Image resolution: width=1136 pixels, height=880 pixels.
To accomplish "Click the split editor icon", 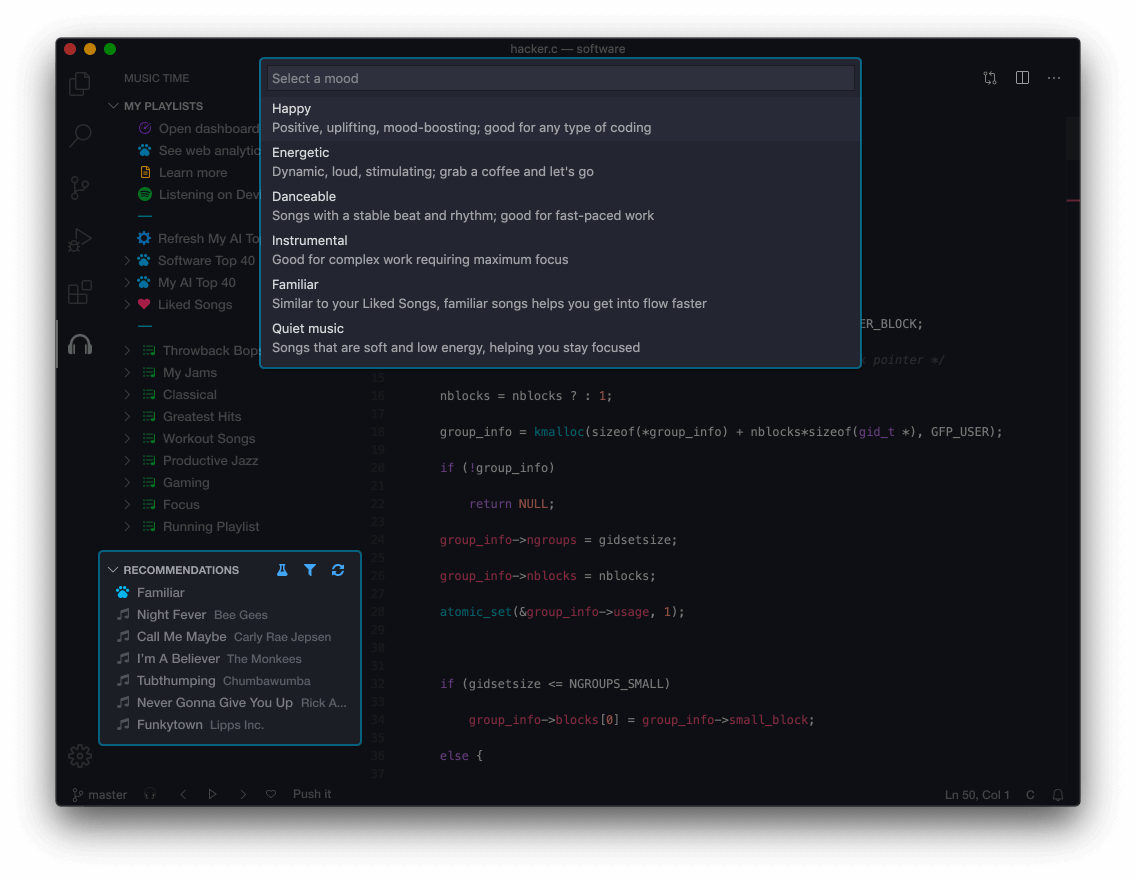I will point(1022,78).
